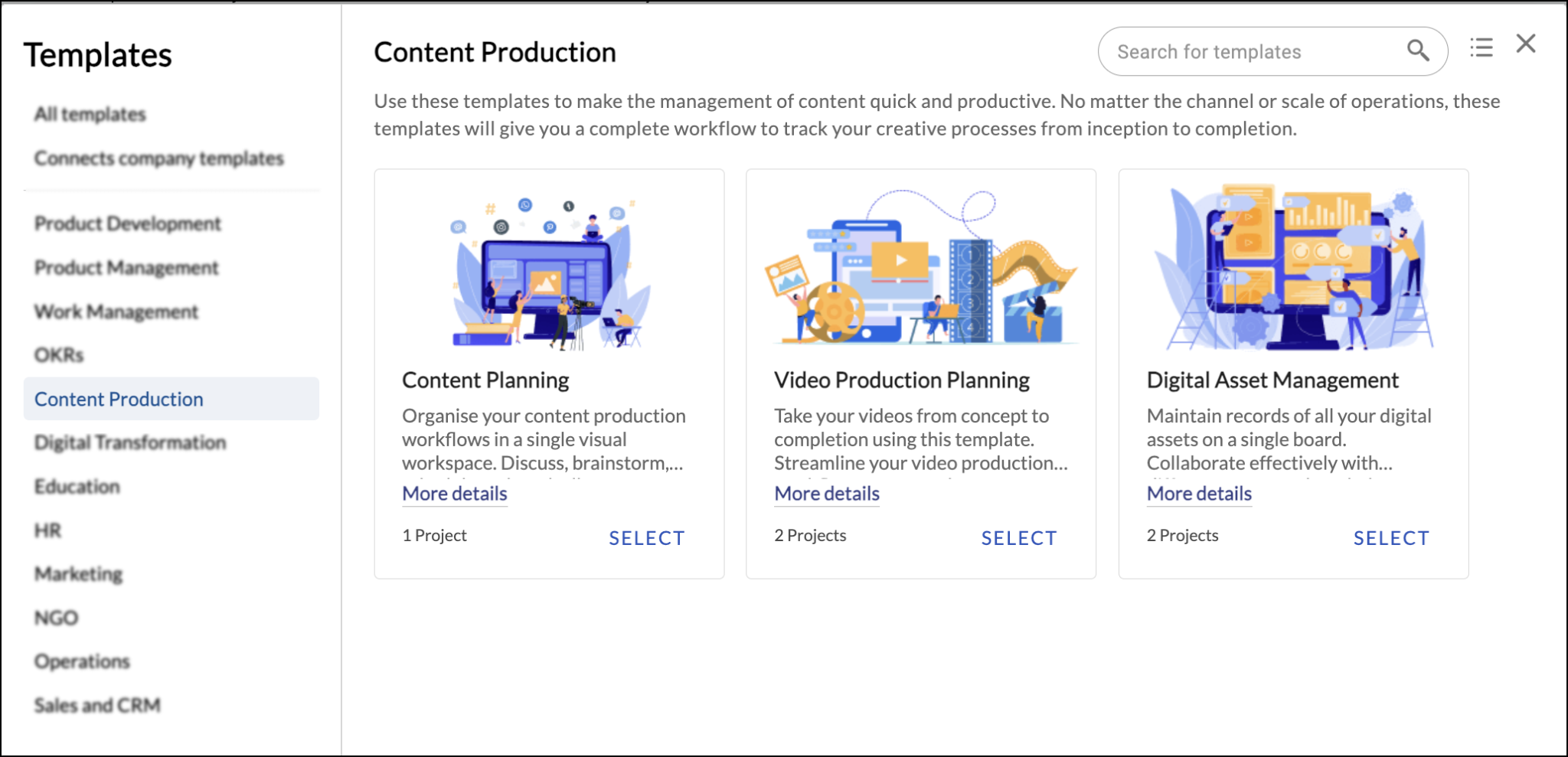1568x757 pixels.
Task: Show HR templates
Action: (47, 530)
